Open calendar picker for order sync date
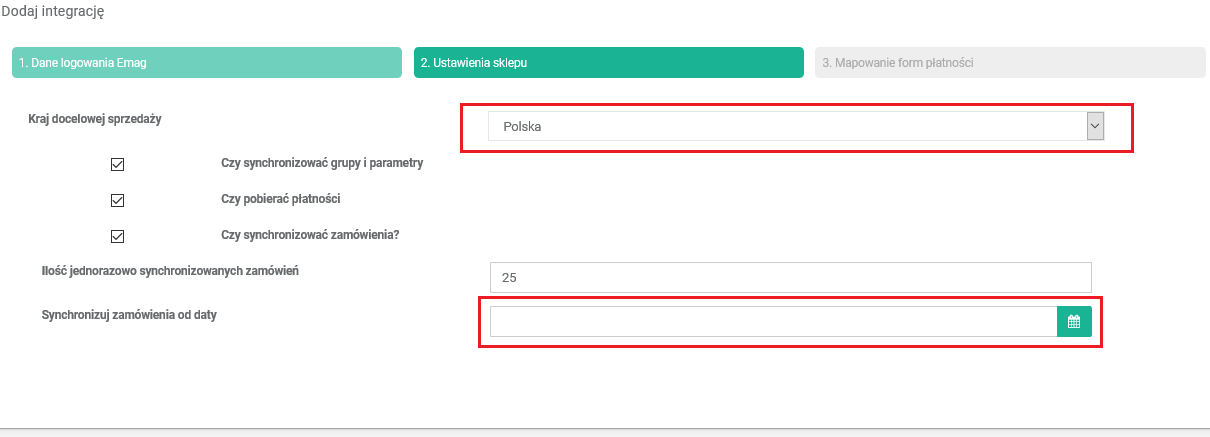The height and width of the screenshot is (437, 1210). coord(1074,322)
